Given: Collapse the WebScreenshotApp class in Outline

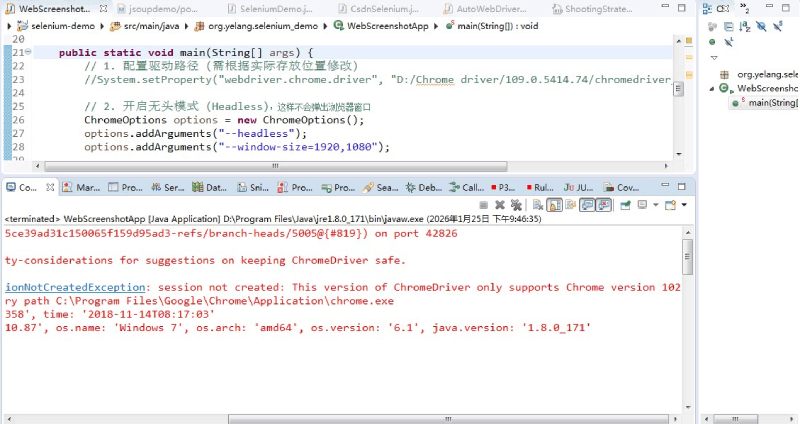Looking at the screenshot, I should (x=713, y=88).
